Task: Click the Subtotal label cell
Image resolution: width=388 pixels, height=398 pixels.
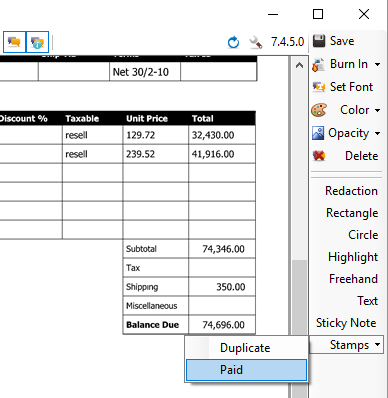Action: point(156,249)
